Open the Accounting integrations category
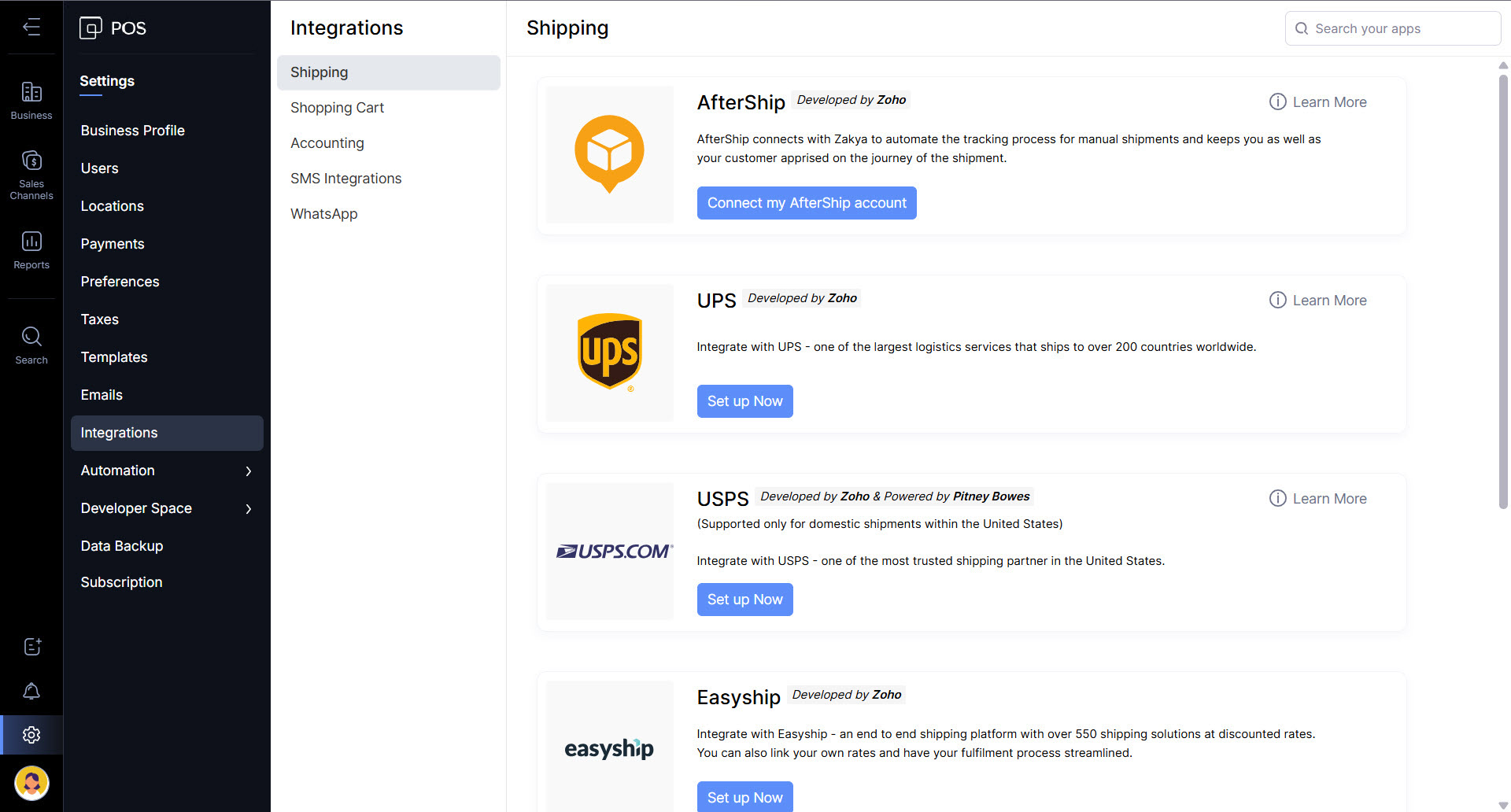1511x812 pixels. (x=327, y=143)
